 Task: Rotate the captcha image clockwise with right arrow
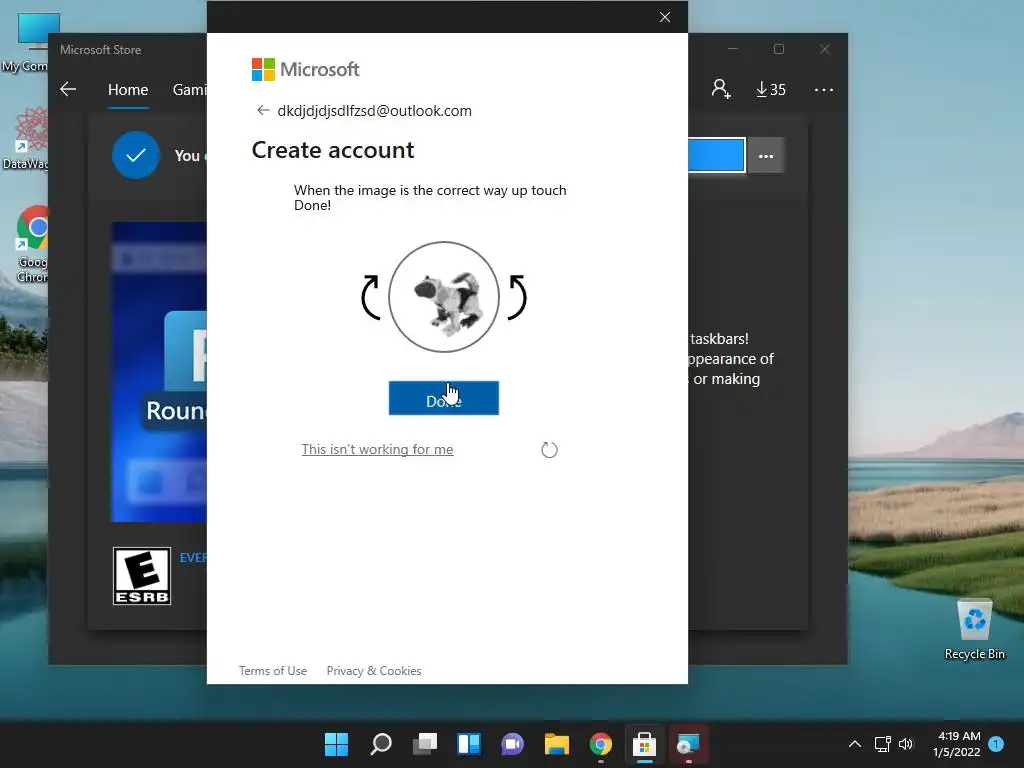point(517,297)
